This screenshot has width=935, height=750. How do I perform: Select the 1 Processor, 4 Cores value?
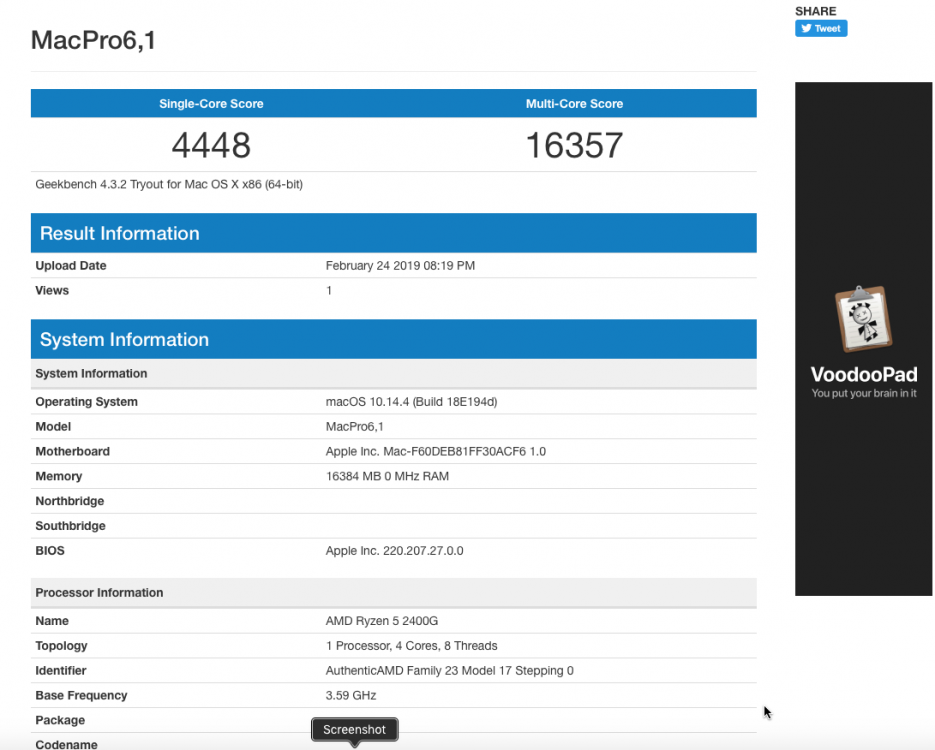411,646
